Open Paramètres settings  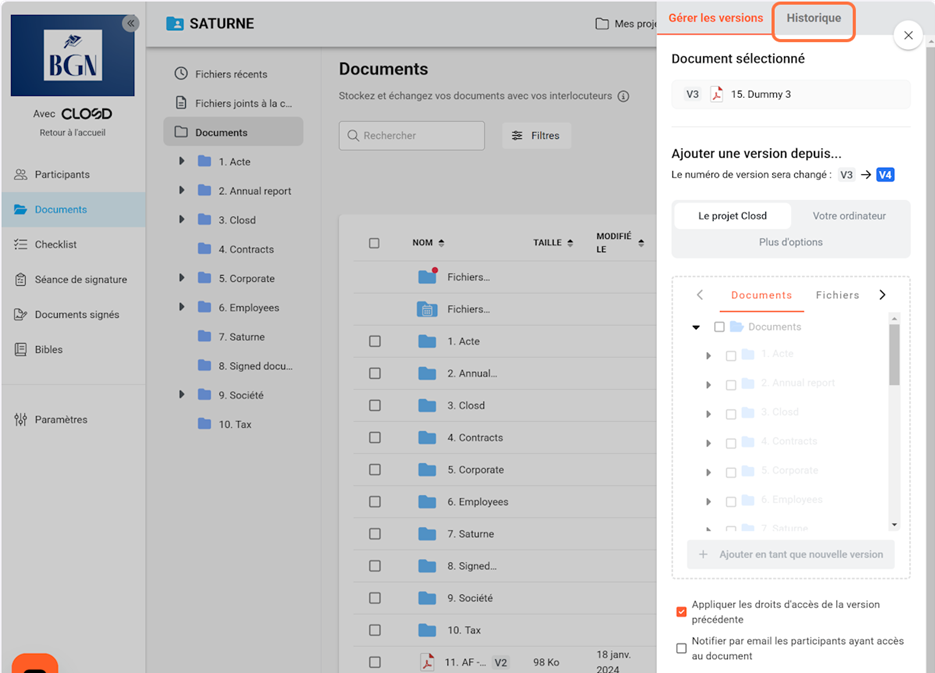[60, 420]
